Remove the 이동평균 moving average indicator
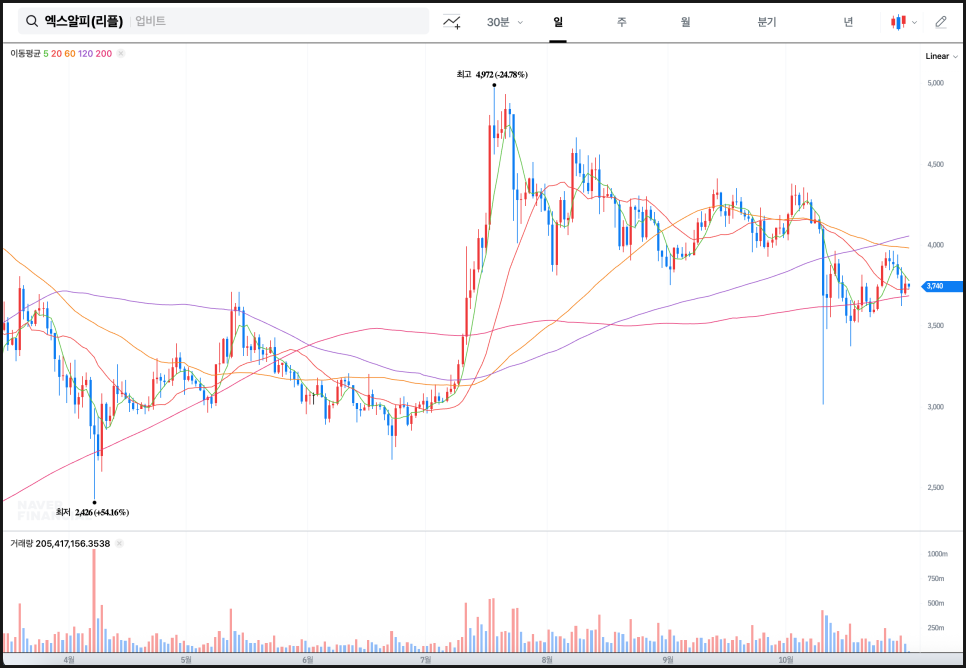The image size is (966, 668). (120, 53)
